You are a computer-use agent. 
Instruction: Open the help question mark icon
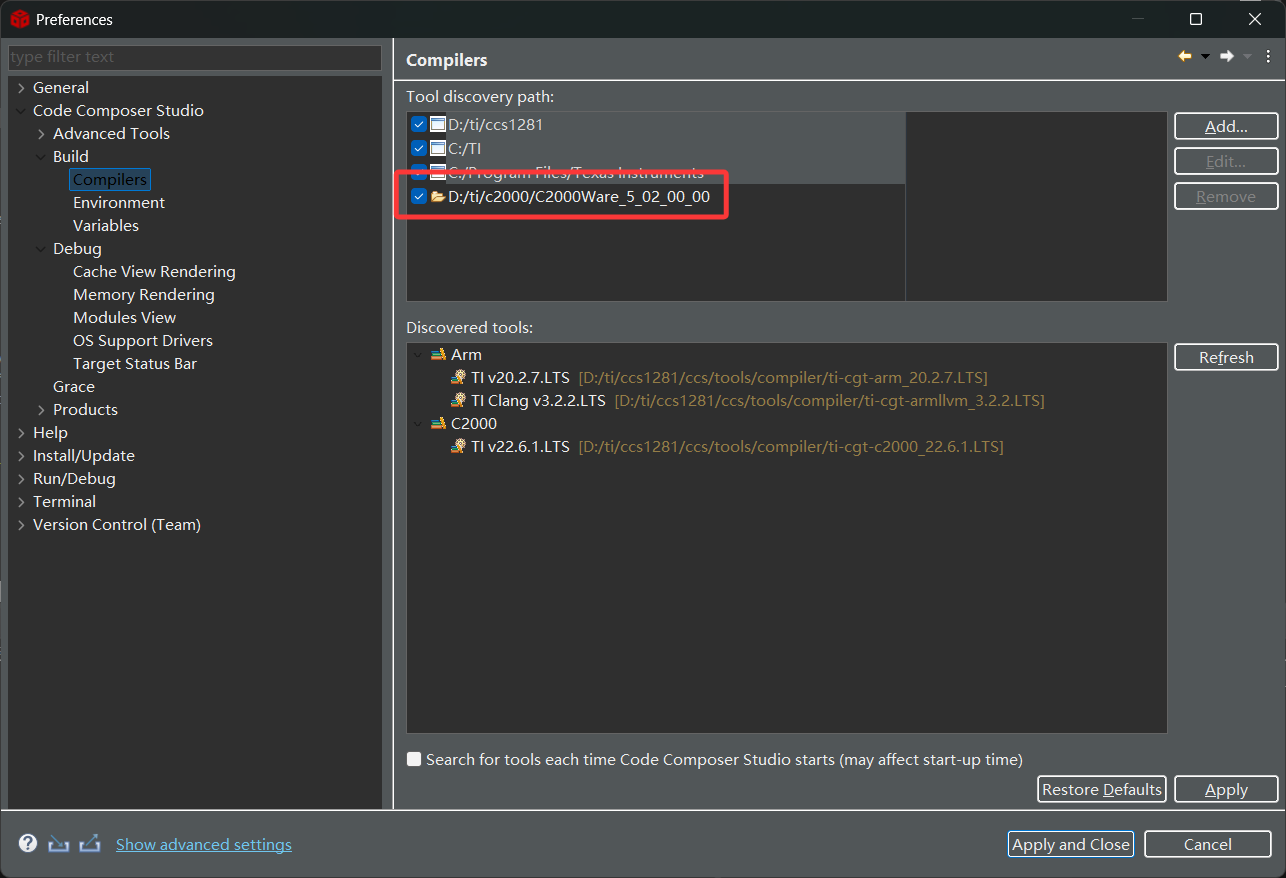28,843
